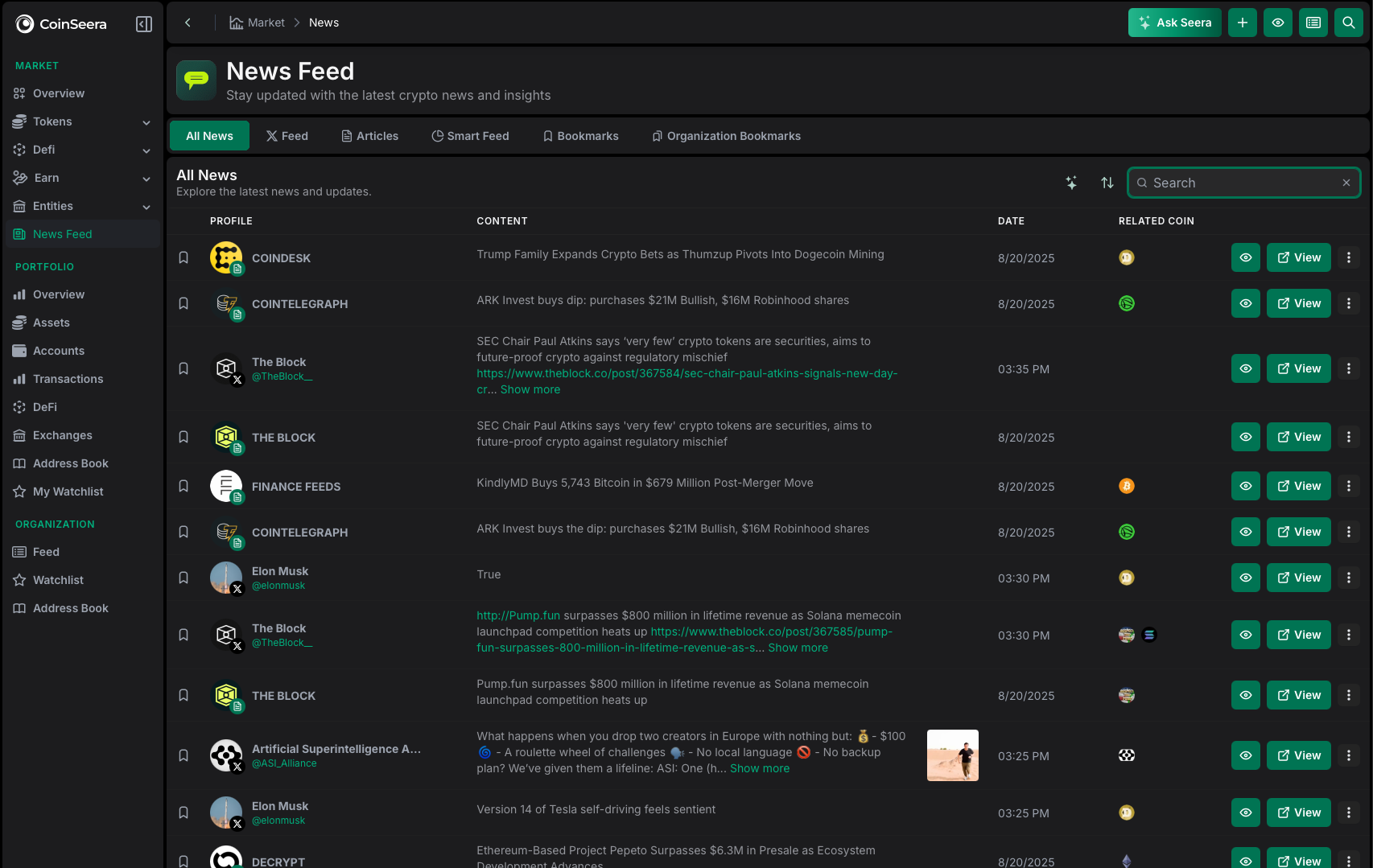Bookmark the FINANCE FEEDS KindlyMD row
Screen dimensions: 1373x868
click(183, 486)
